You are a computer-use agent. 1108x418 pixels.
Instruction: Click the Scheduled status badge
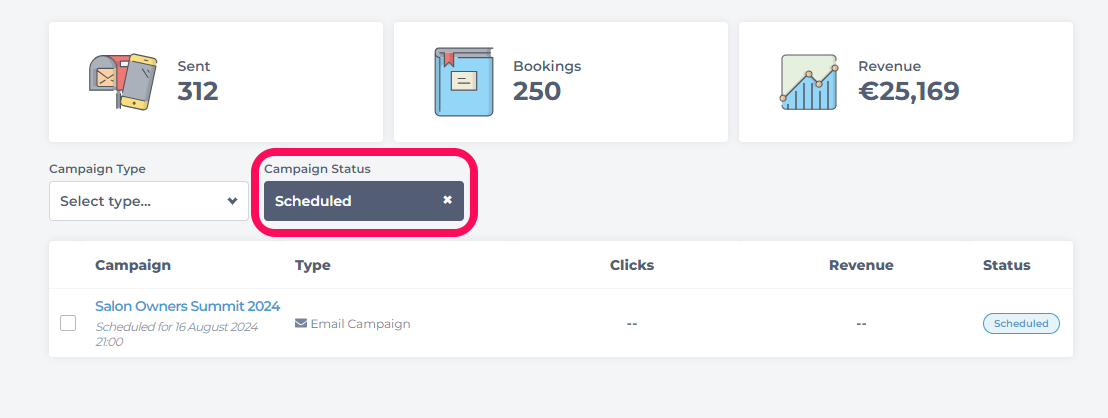click(1021, 323)
